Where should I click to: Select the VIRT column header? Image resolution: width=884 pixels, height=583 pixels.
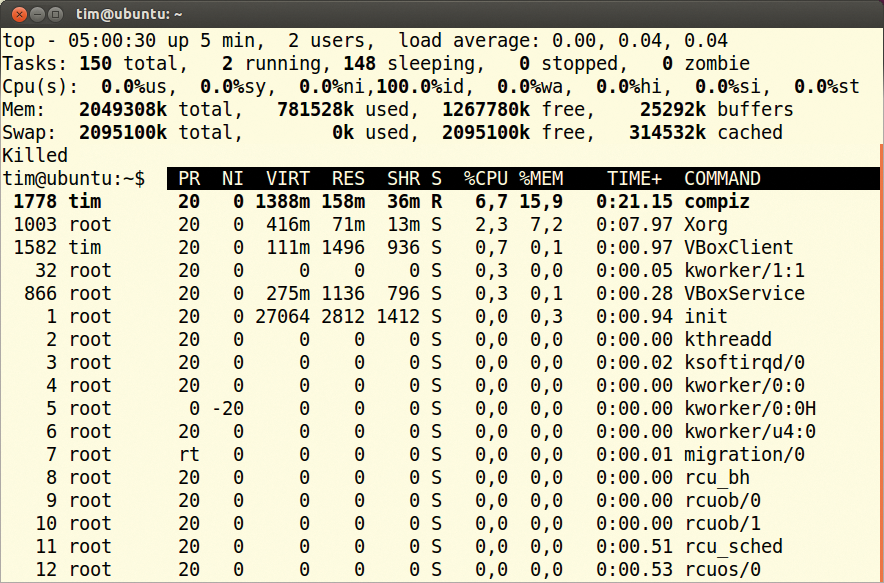pos(287,178)
